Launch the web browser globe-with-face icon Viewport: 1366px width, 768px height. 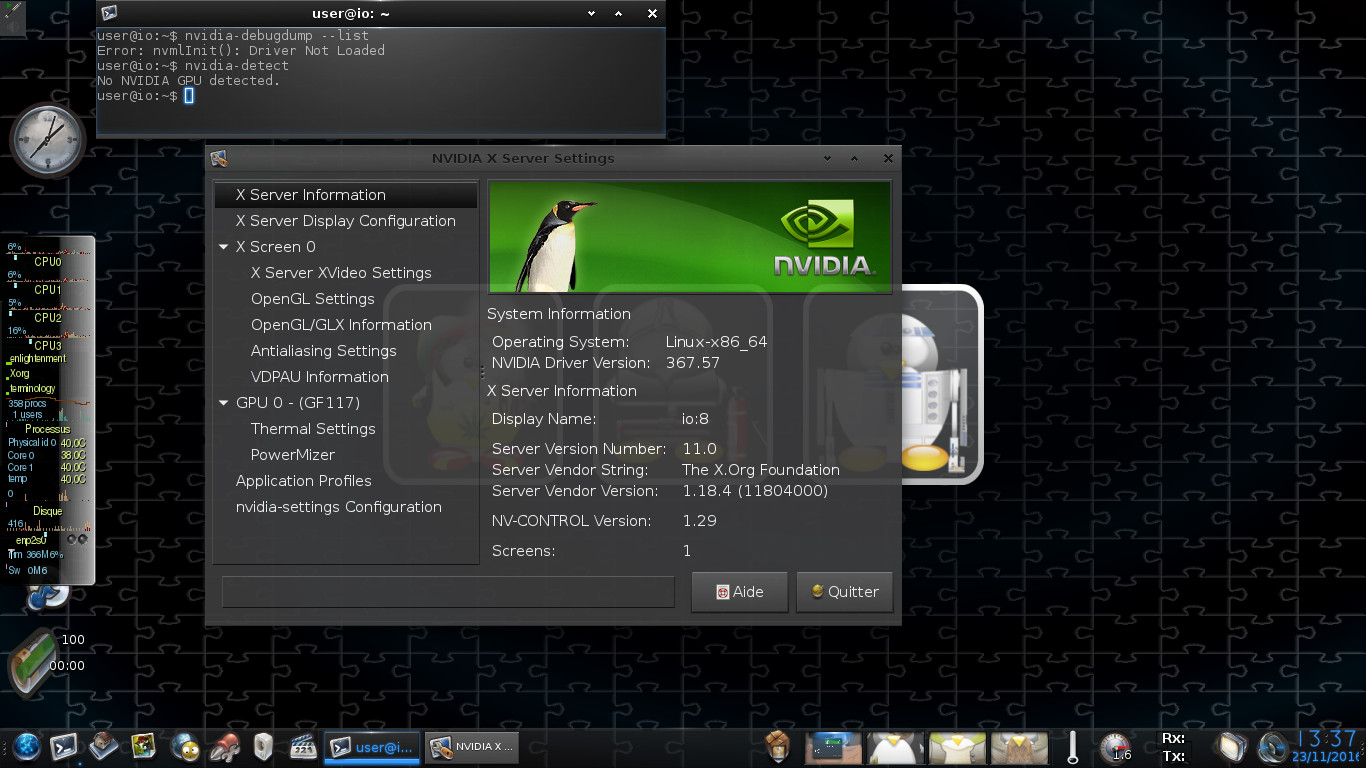click(x=185, y=747)
